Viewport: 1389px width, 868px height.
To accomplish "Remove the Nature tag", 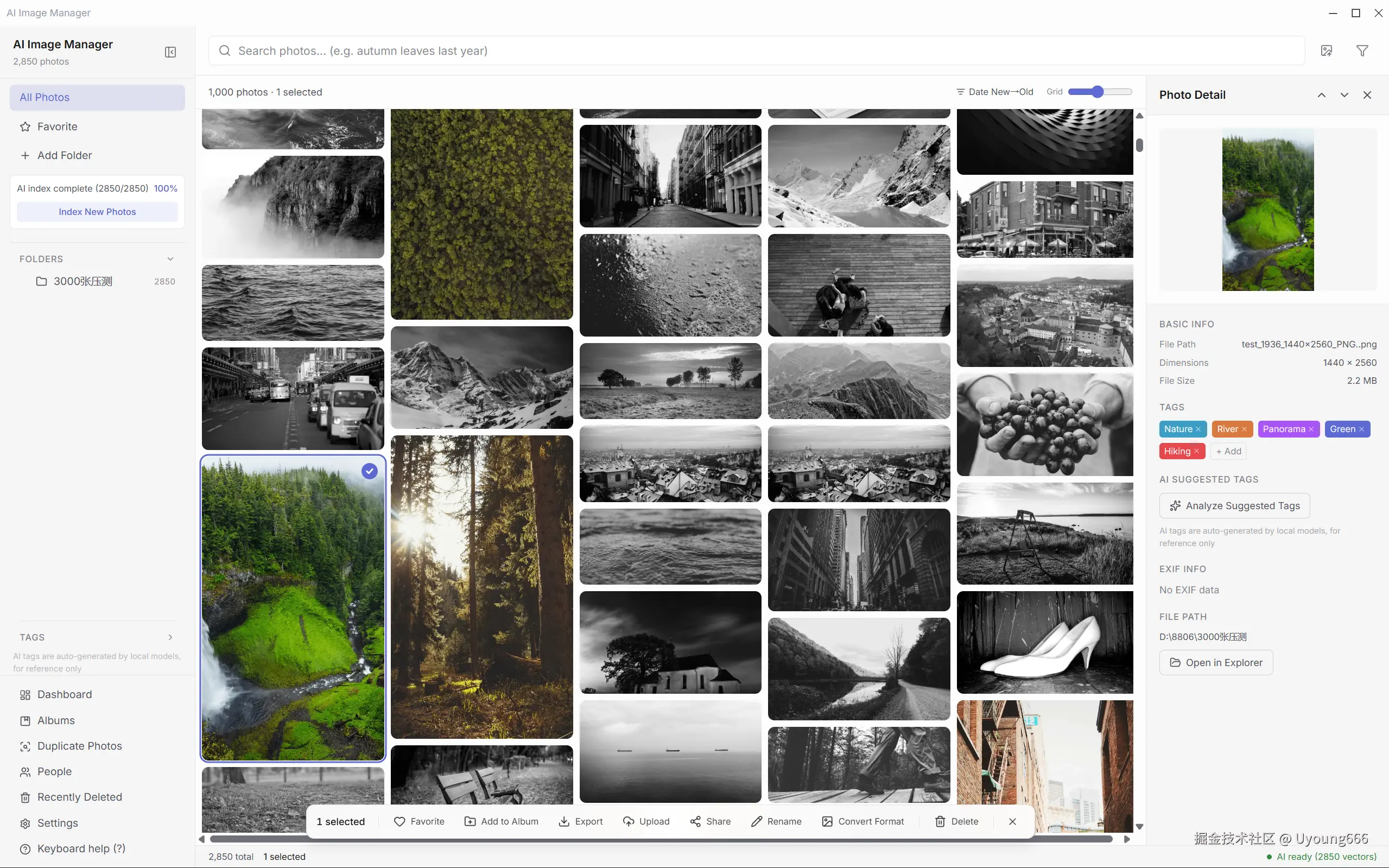I will [x=1198, y=429].
